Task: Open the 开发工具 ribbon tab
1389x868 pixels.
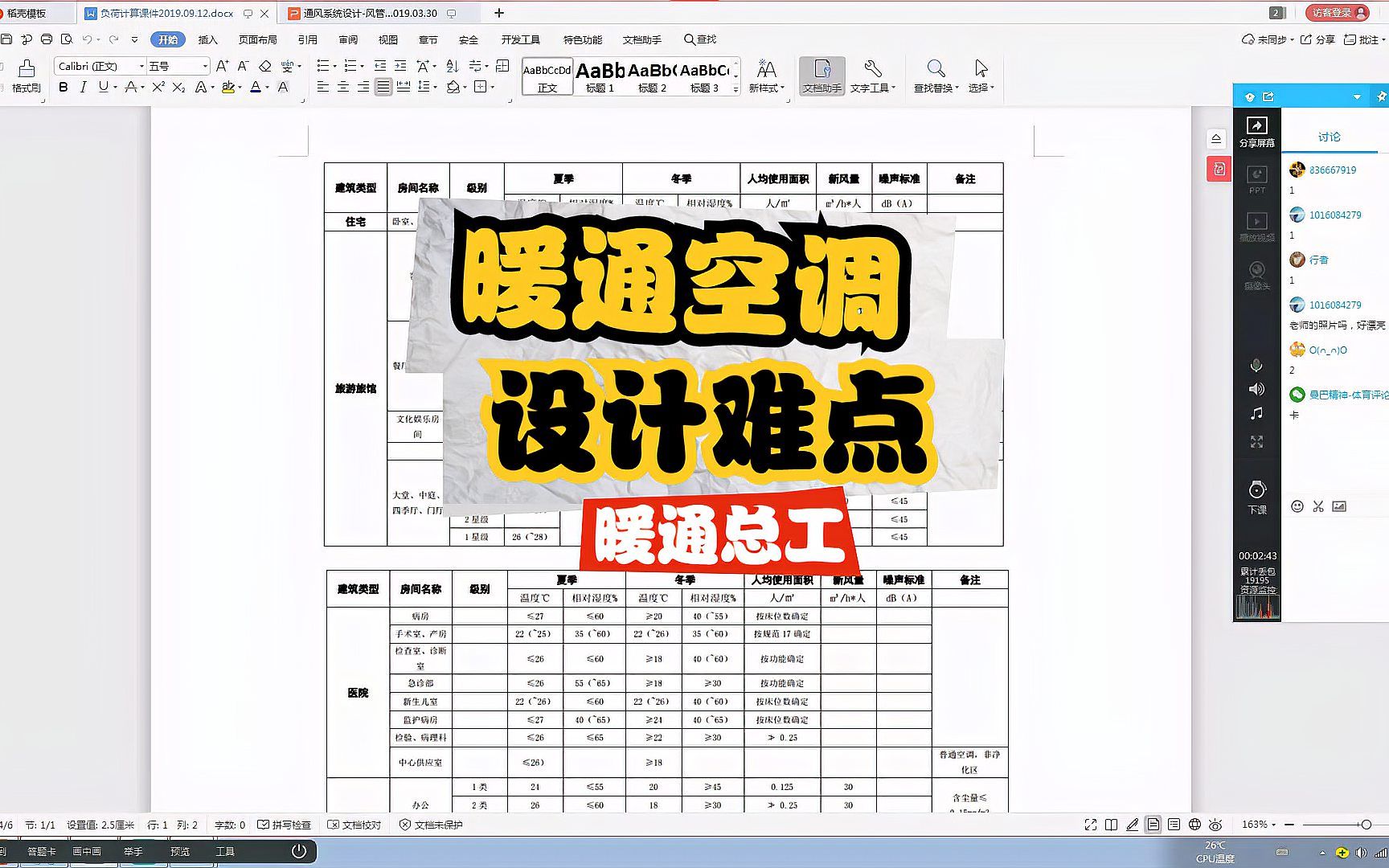Action: (x=521, y=39)
